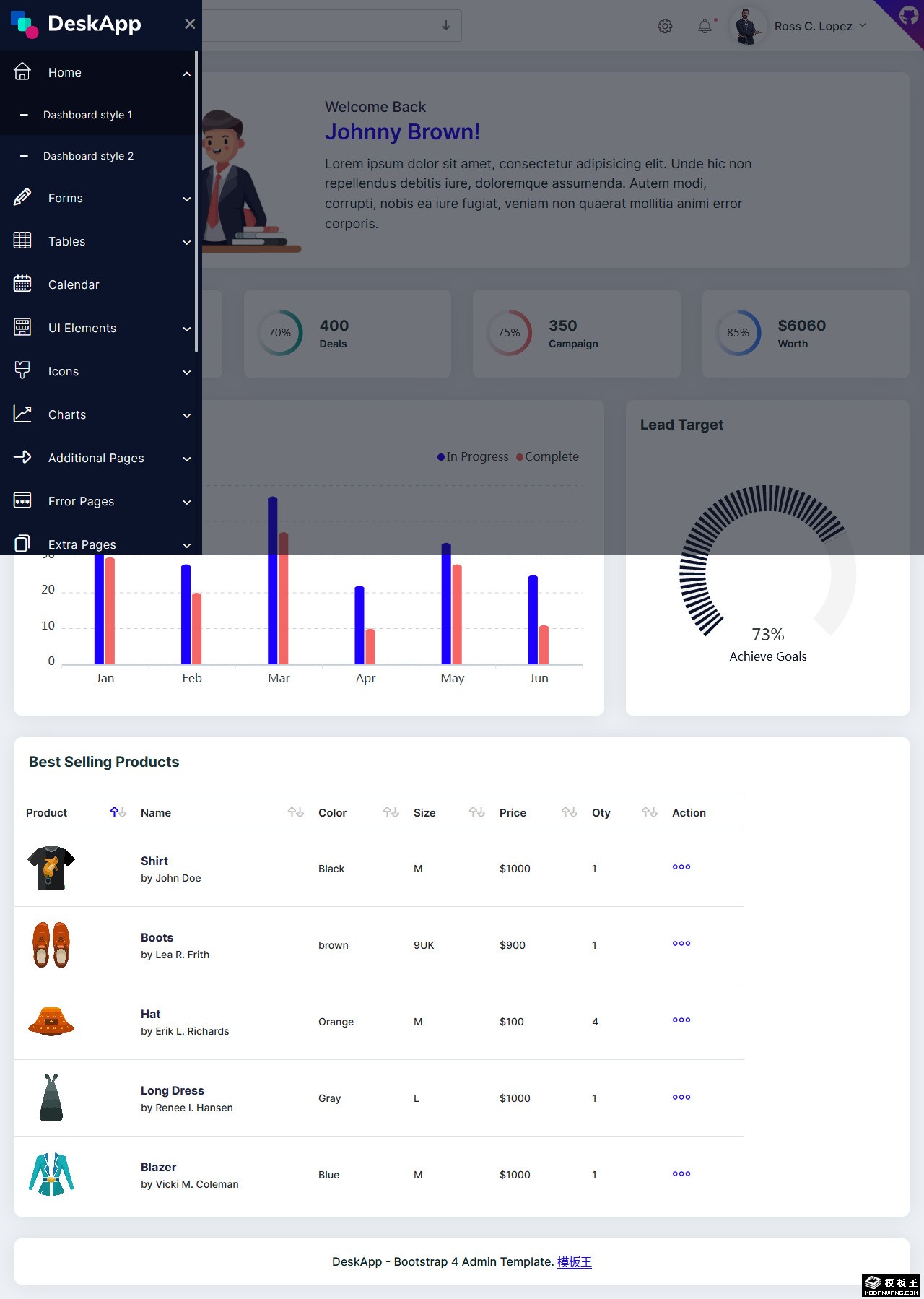Click the 模板王 footer link
The image size is (924, 1299).
click(x=574, y=1261)
